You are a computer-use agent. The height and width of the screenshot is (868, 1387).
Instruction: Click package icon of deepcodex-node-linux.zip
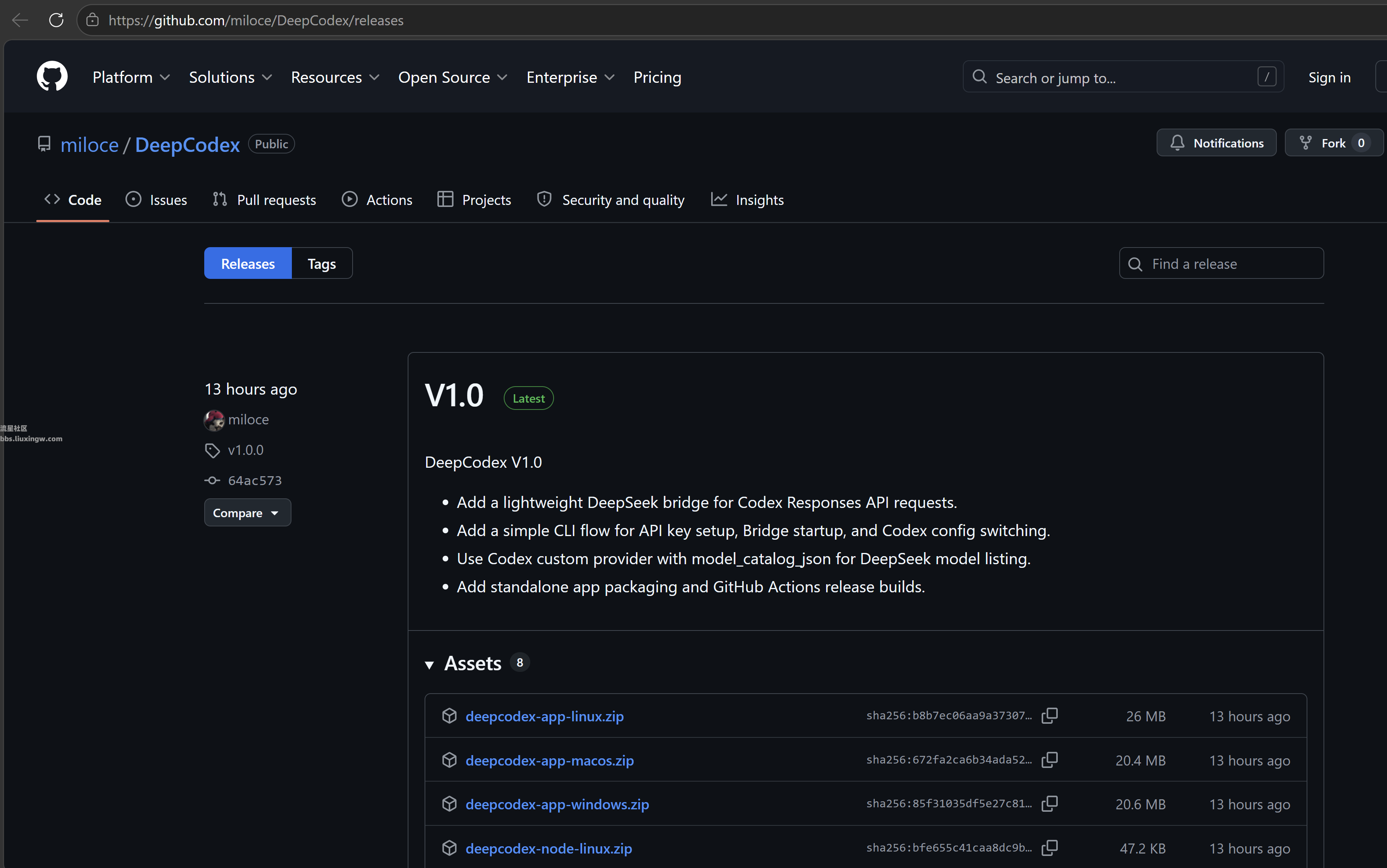(x=450, y=848)
